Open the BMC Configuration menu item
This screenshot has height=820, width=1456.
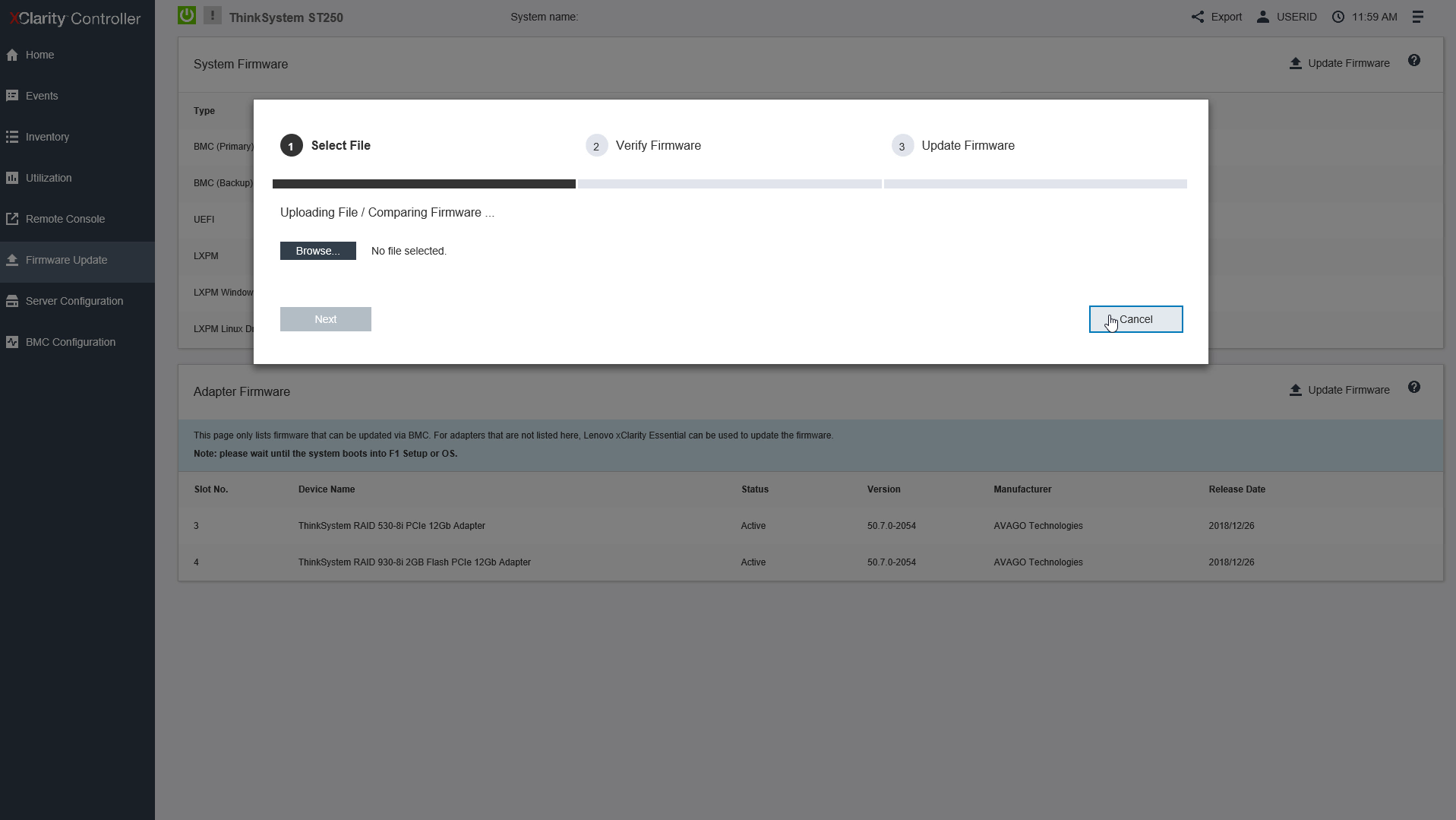click(77, 342)
